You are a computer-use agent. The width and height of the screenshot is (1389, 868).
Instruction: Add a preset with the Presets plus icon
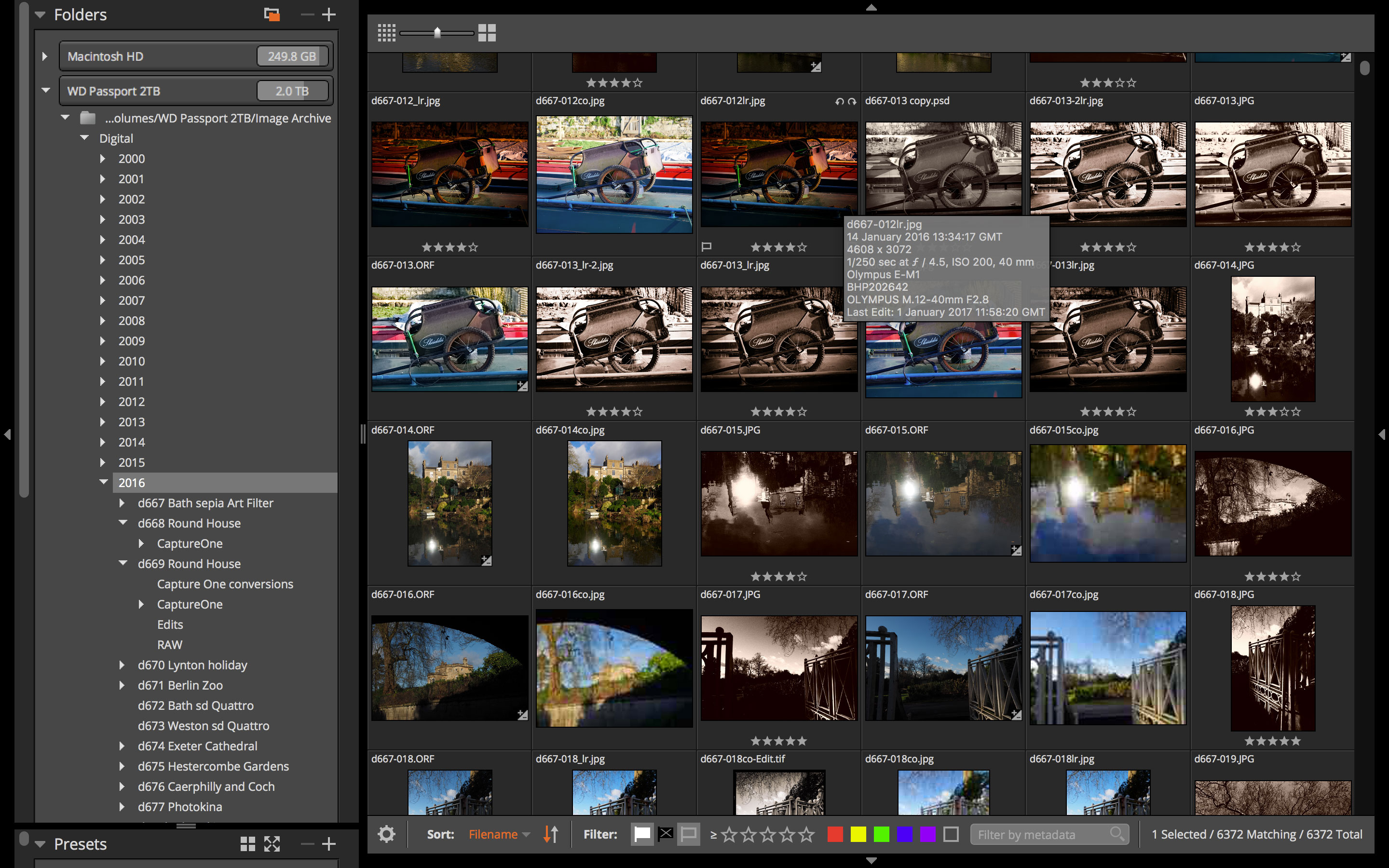tap(329, 844)
